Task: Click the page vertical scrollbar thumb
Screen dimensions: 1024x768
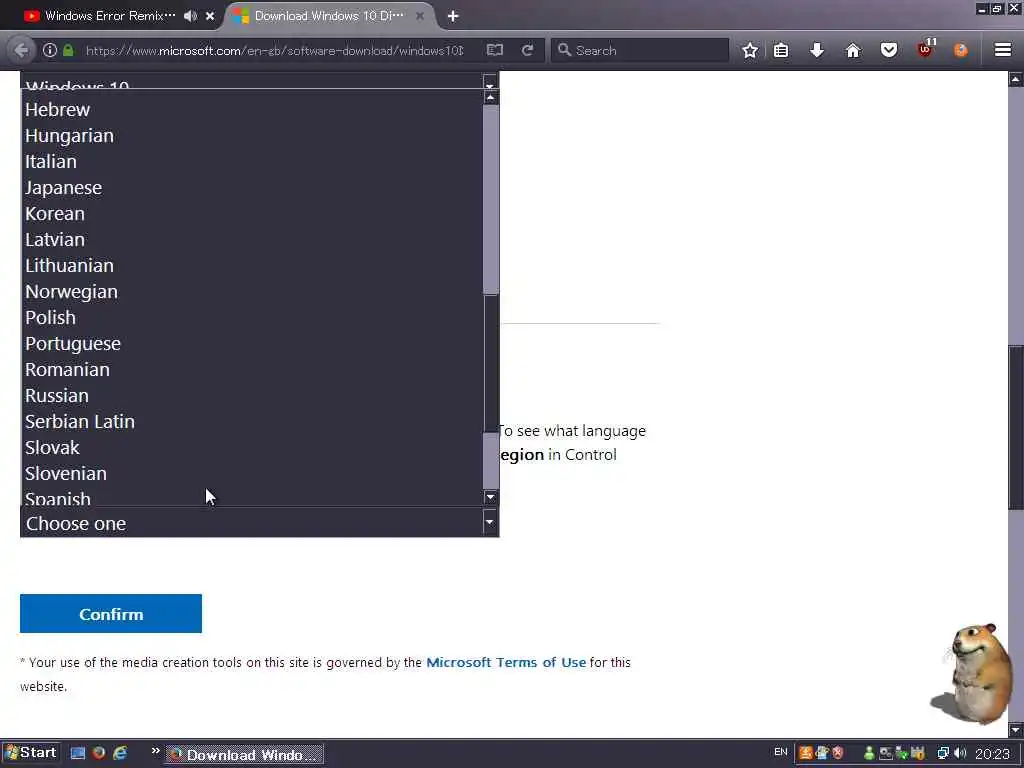Action: point(1016,428)
